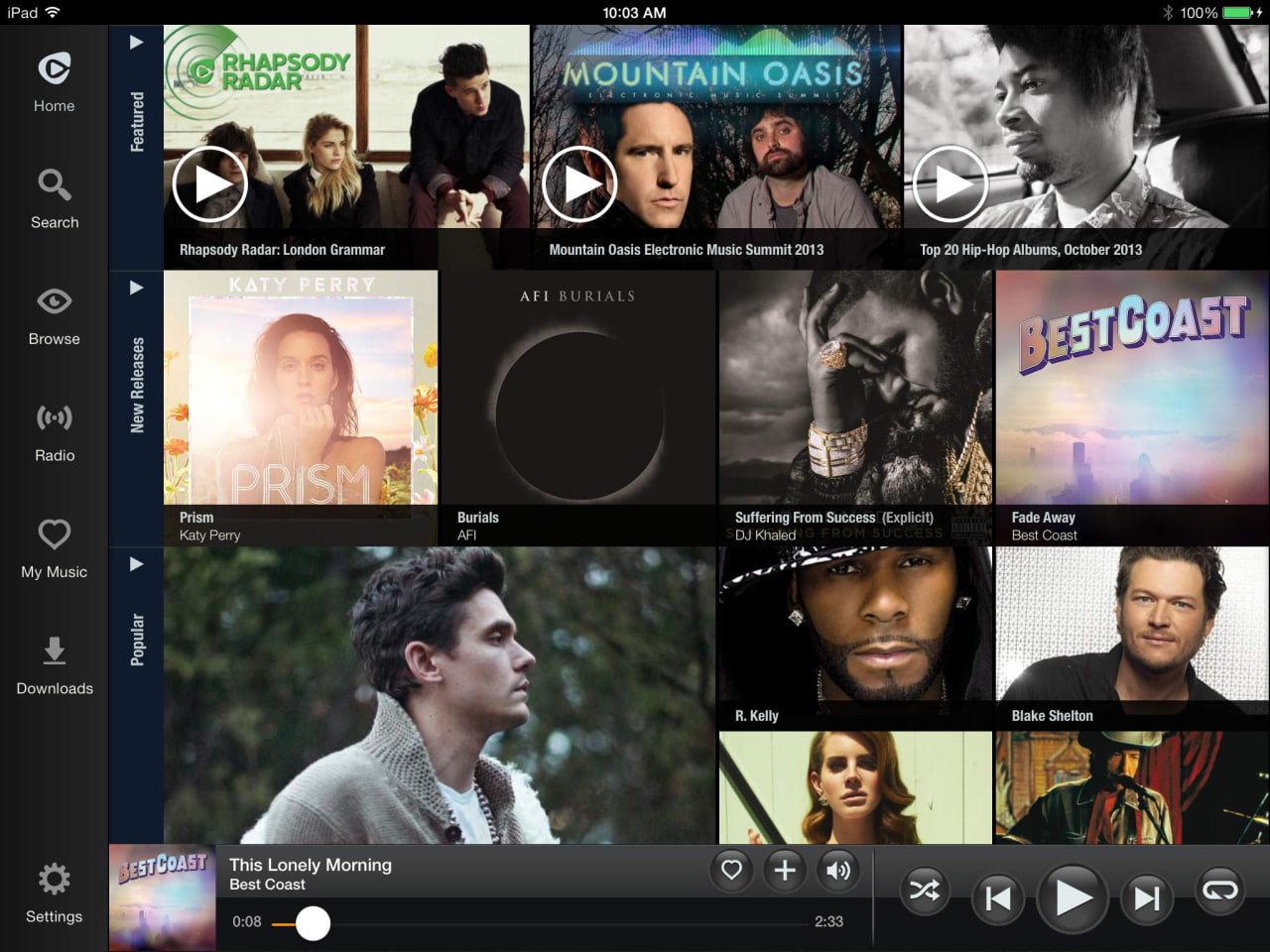Click 'Top 20 Hip-Hop Albums, October 2013' caption
The image size is (1270, 952).
1031,250
